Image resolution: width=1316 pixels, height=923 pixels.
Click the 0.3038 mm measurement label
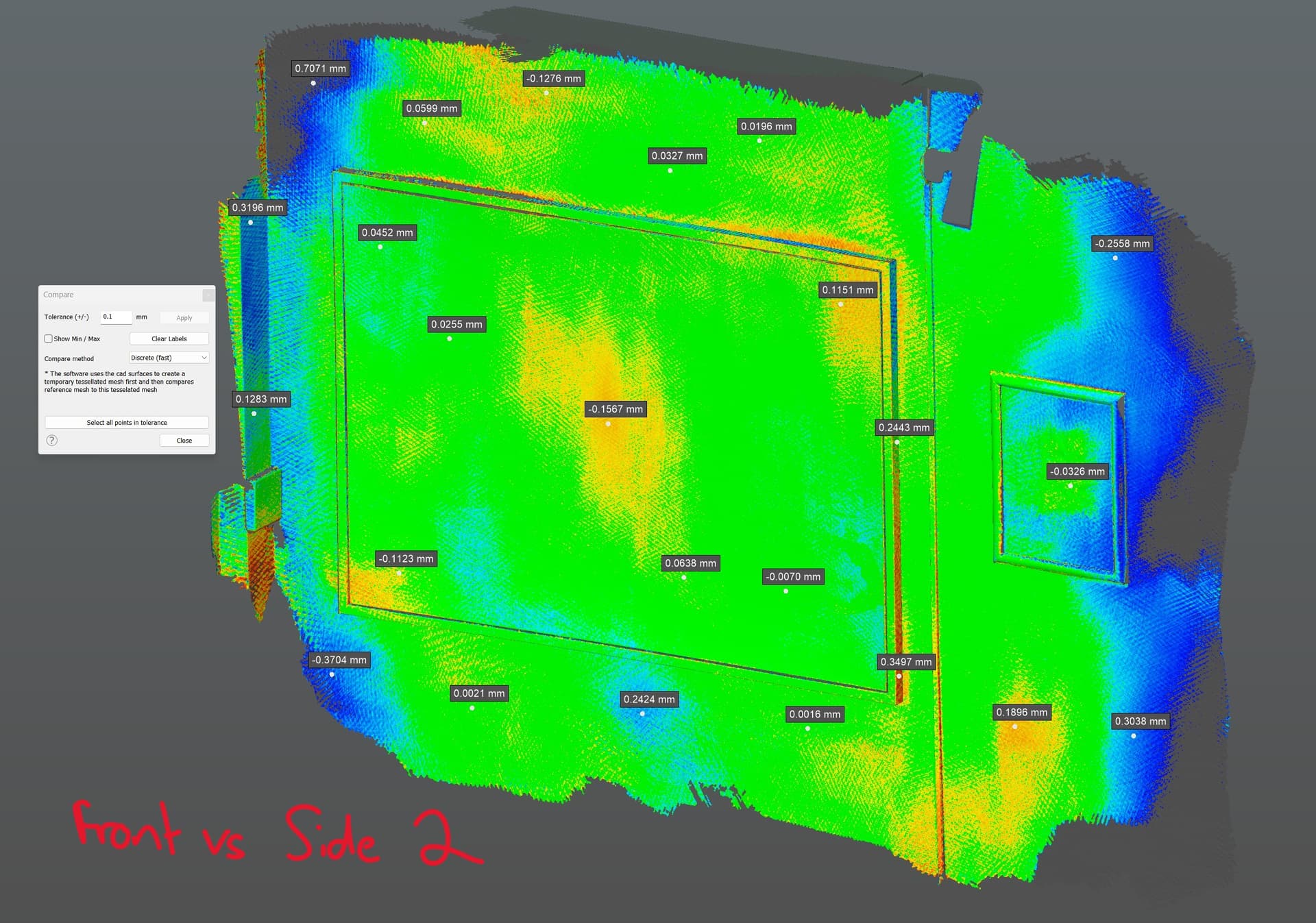1140,721
